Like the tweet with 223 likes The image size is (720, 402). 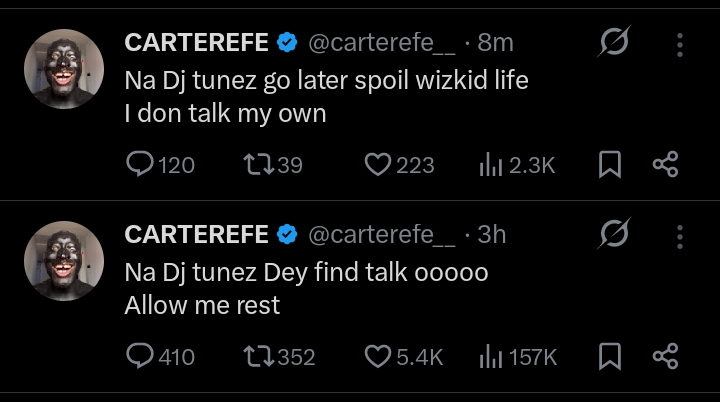(x=377, y=165)
